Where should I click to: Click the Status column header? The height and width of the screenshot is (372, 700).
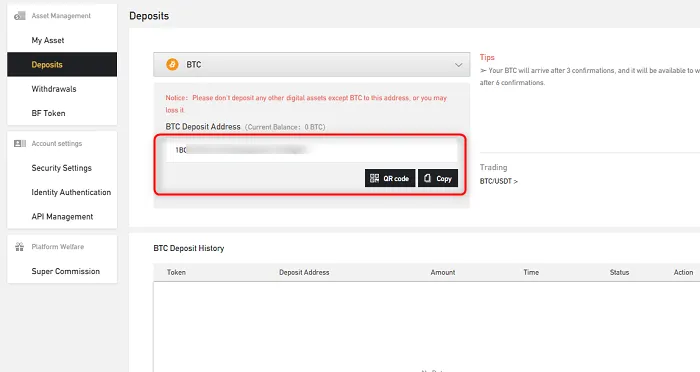[x=619, y=272]
